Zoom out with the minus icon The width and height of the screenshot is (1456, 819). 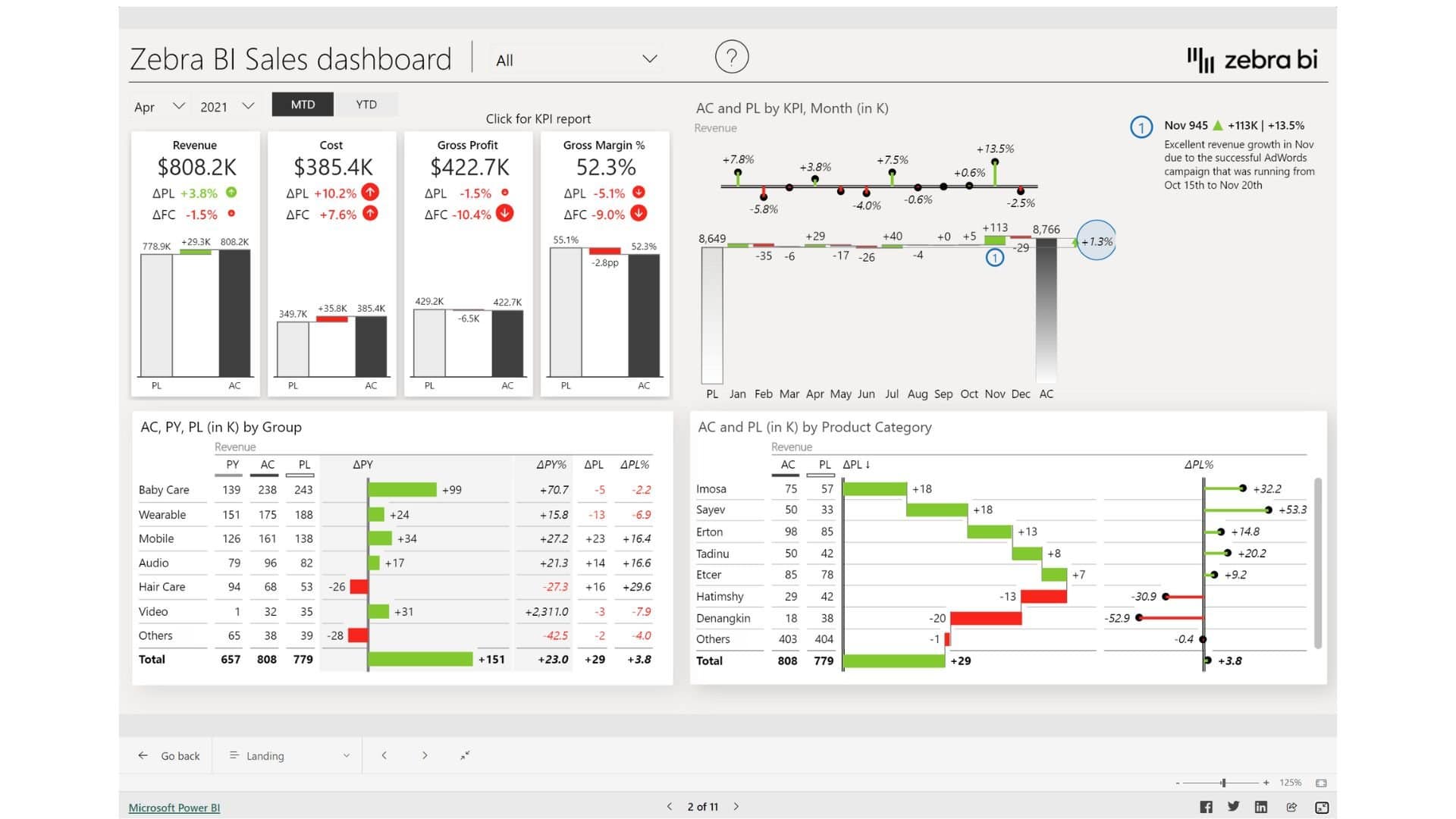click(x=1178, y=783)
